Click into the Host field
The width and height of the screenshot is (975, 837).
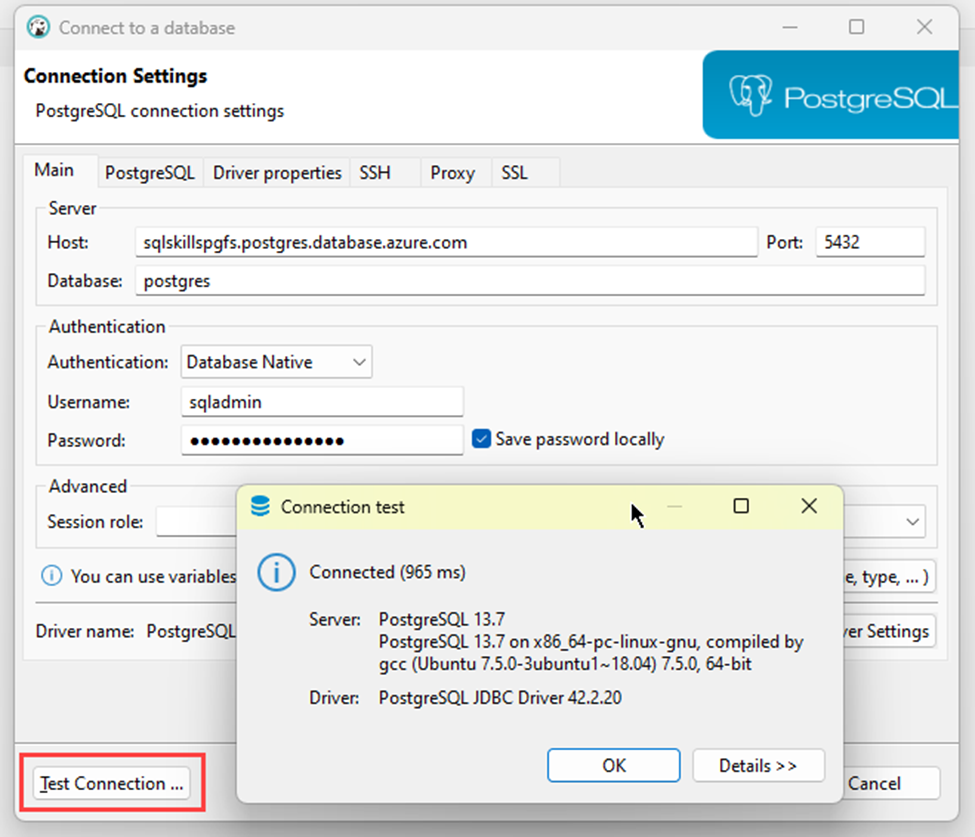pos(446,242)
